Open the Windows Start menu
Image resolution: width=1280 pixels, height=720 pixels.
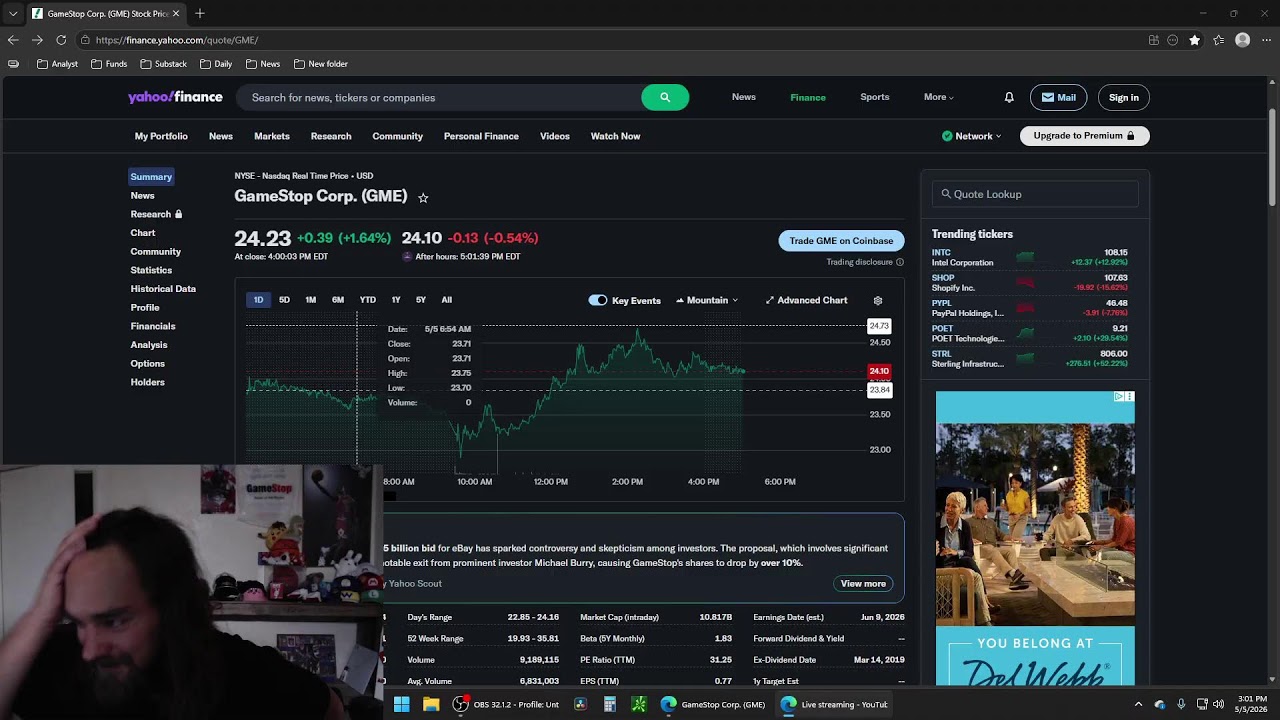coord(401,704)
